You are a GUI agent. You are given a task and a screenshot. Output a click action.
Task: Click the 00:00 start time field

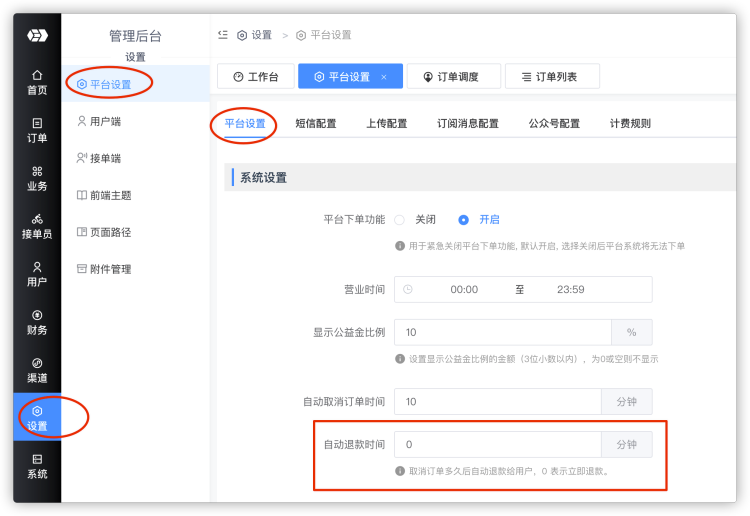(x=464, y=289)
